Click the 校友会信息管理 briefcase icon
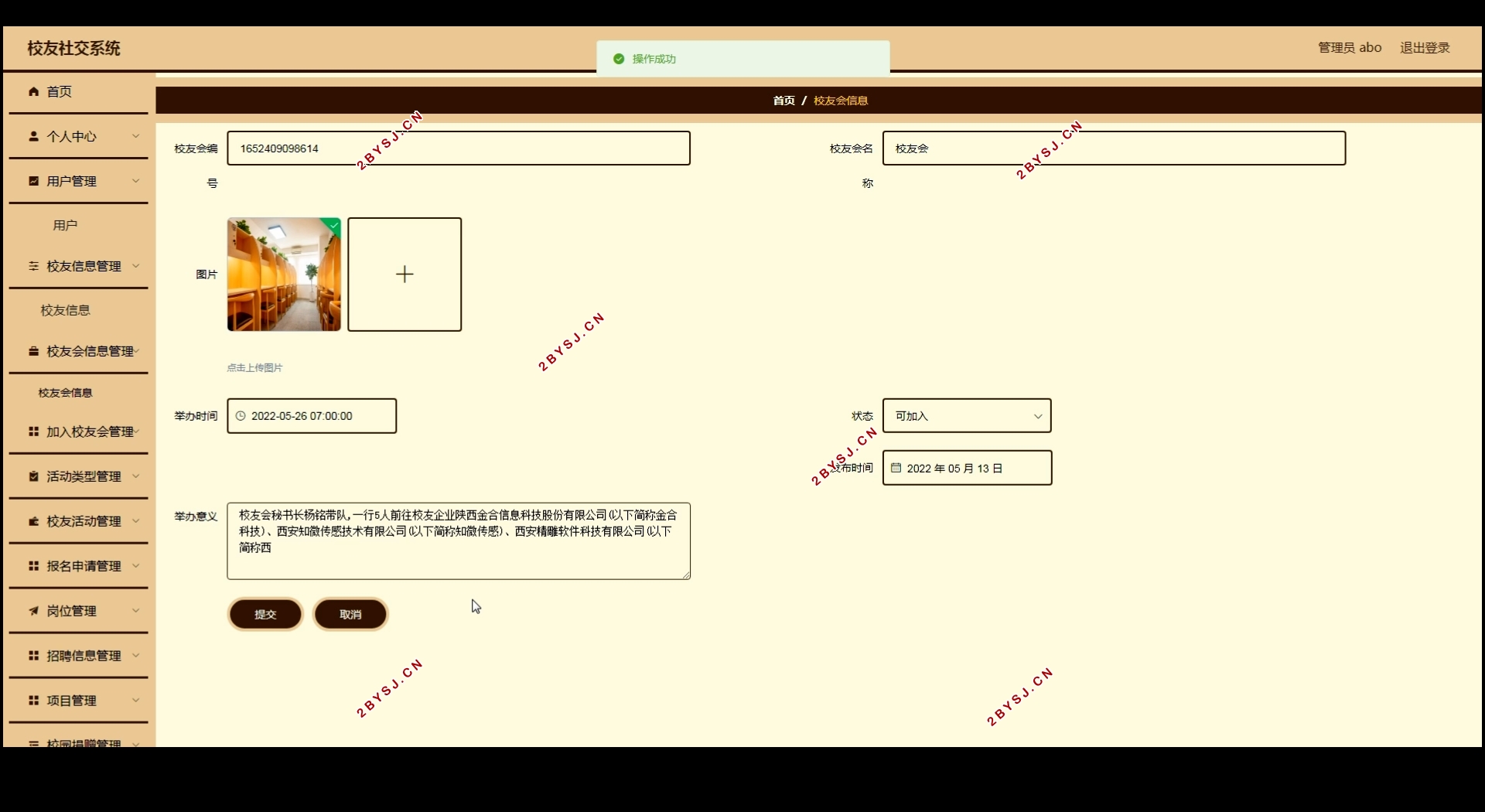Image resolution: width=1485 pixels, height=812 pixels. 34,352
